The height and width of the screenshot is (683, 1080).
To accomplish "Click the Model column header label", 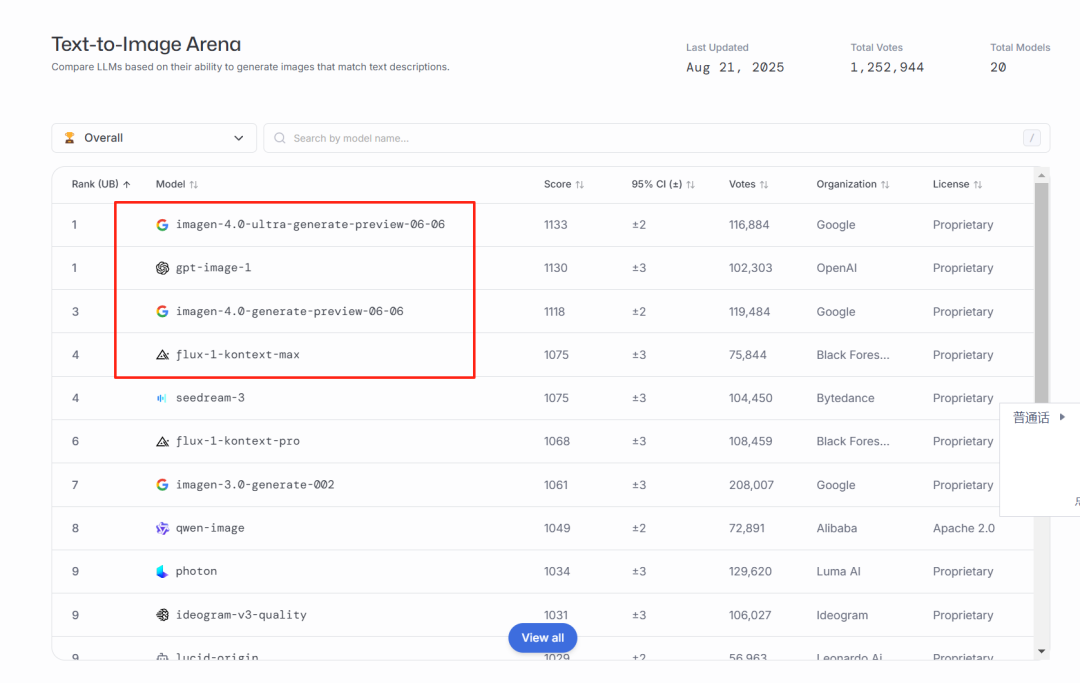I will (170, 185).
